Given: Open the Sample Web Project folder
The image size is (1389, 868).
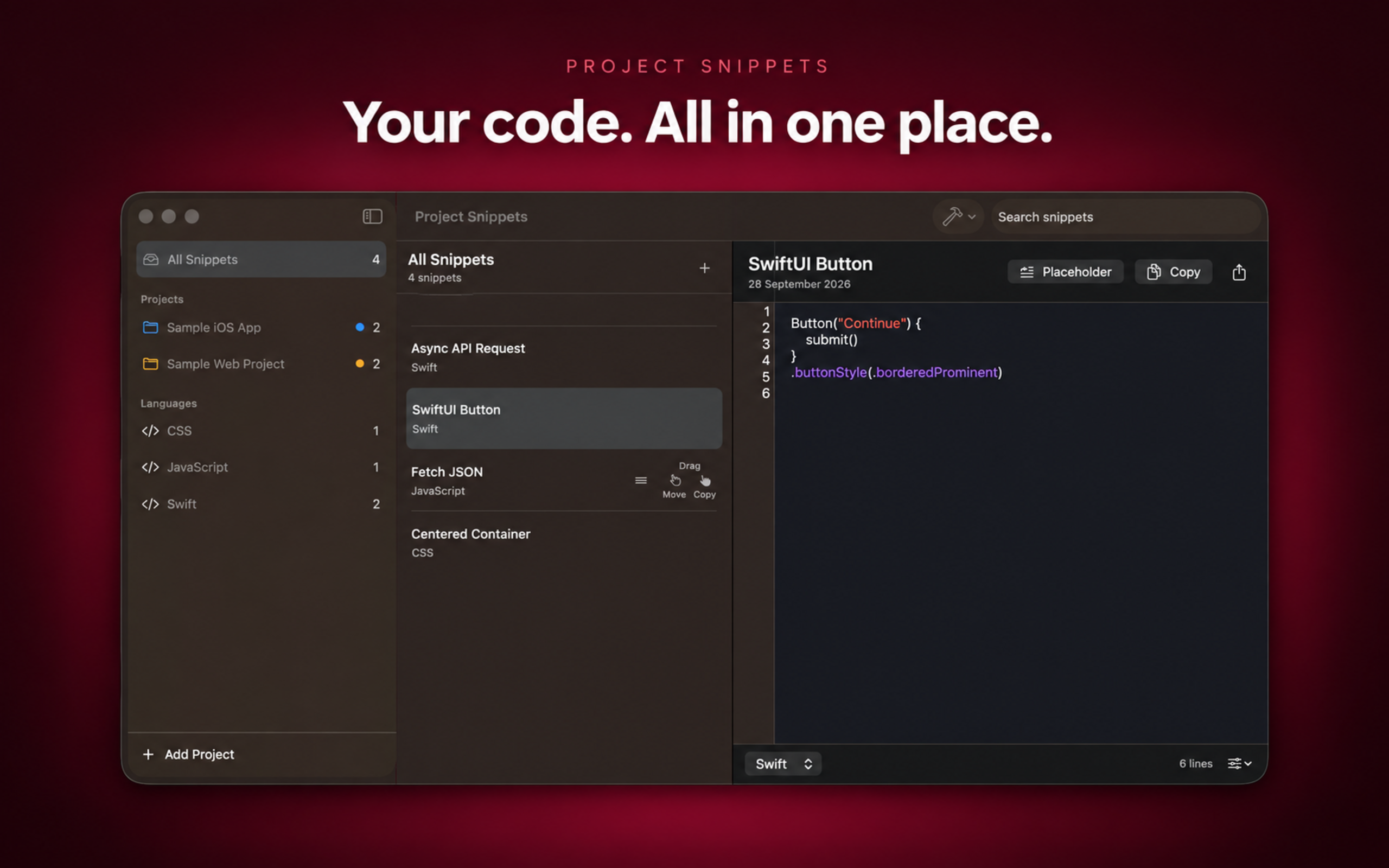Looking at the screenshot, I should (261, 364).
